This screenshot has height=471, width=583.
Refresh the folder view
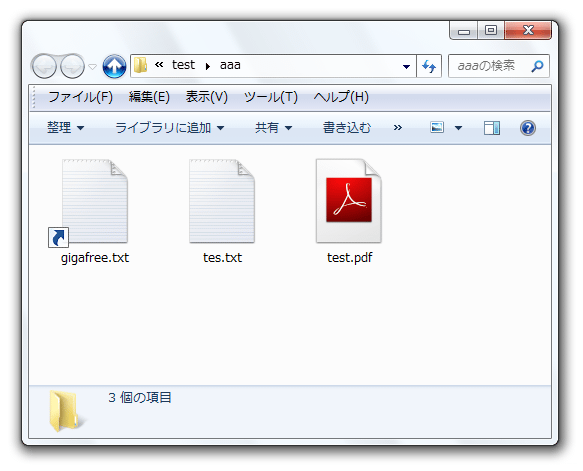[x=429, y=66]
